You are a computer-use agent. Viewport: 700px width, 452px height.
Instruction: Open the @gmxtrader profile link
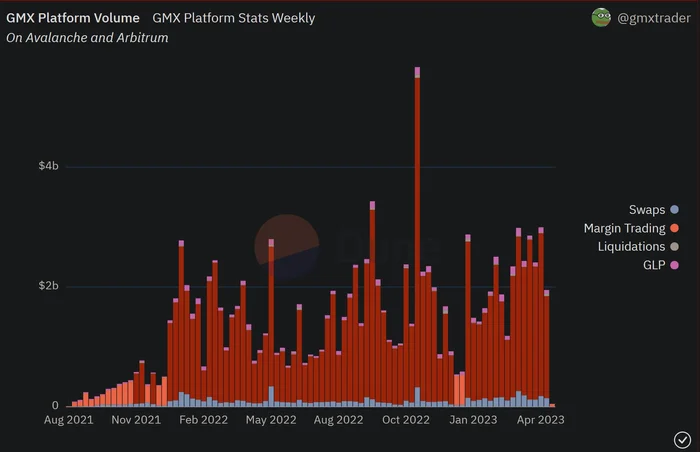tap(654, 18)
